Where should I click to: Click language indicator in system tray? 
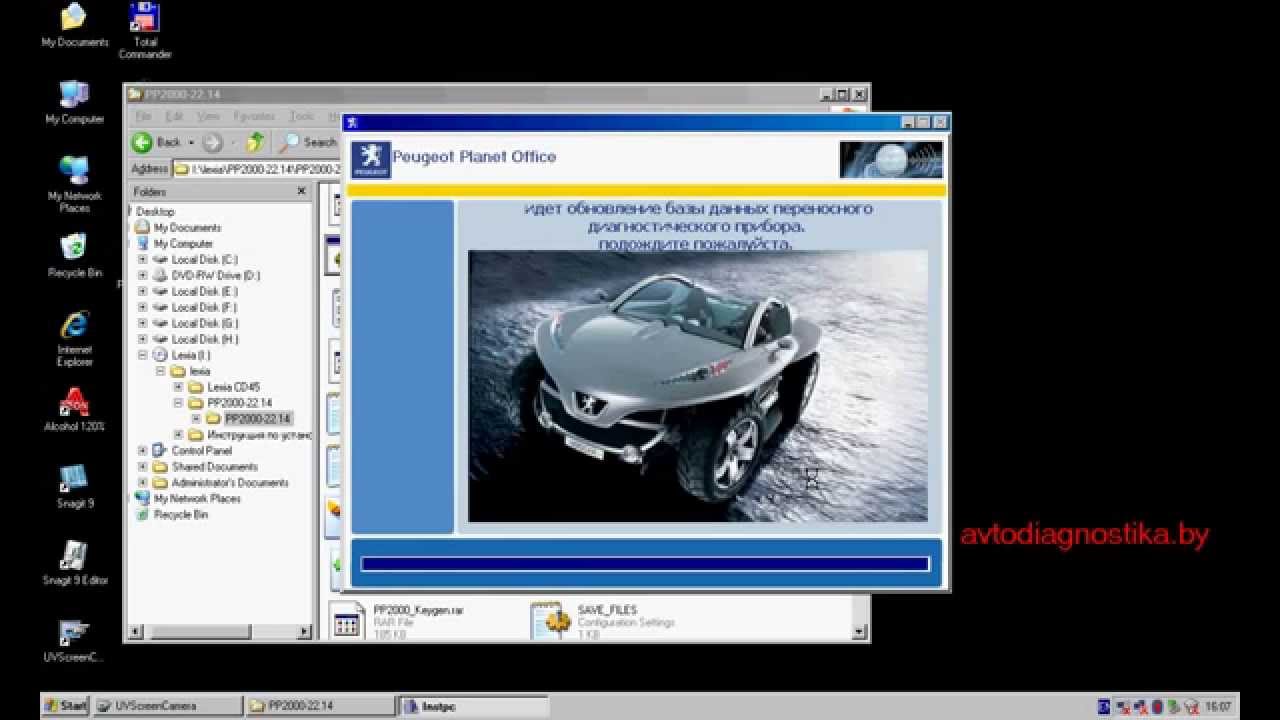point(1104,705)
